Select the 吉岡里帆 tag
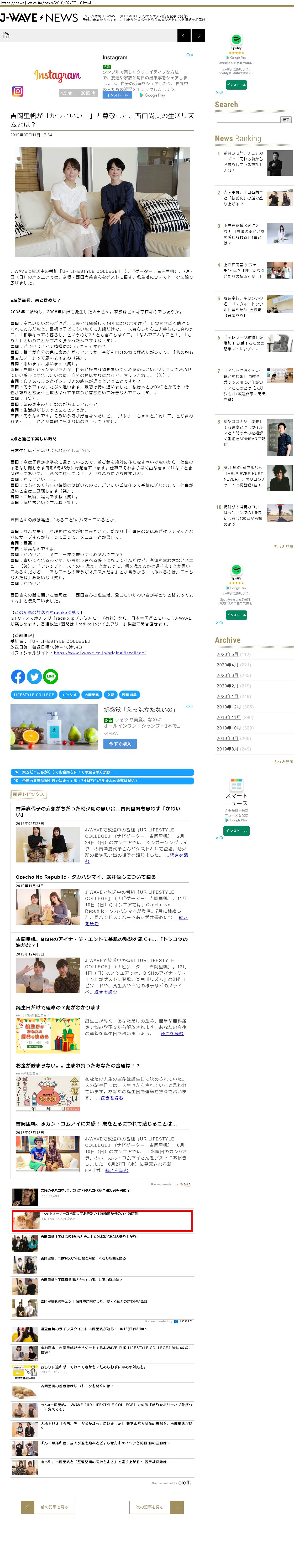Image resolution: width=294 pixels, height=1568 pixels. click(92, 695)
